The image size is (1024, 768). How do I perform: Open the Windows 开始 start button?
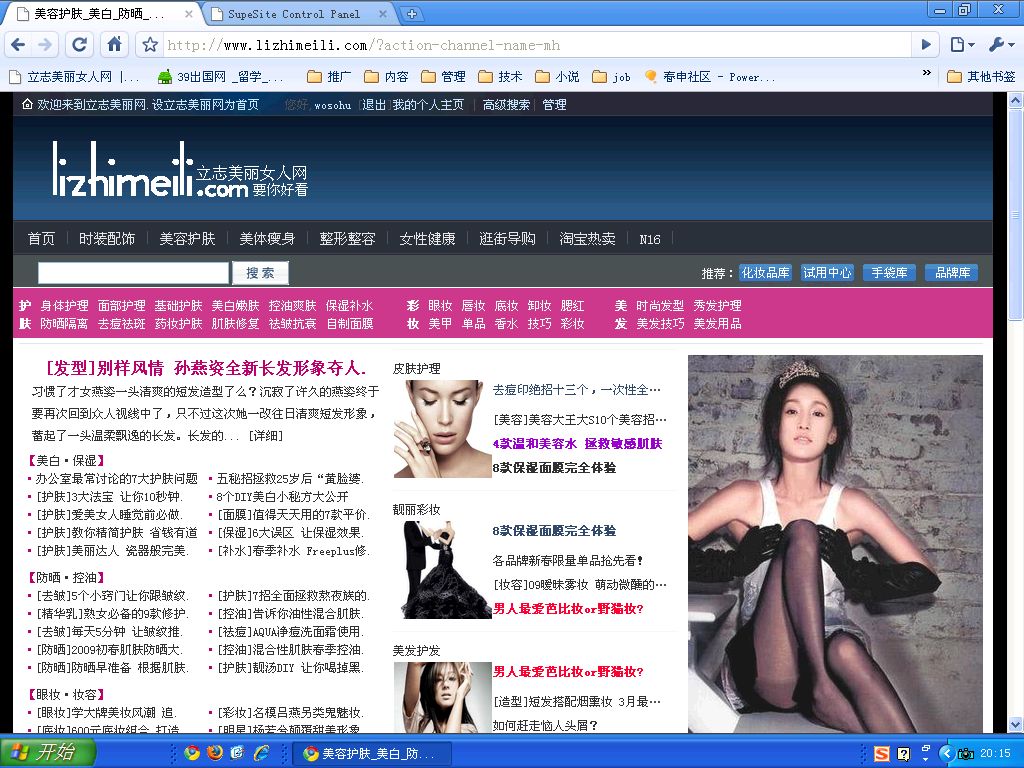point(47,752)
